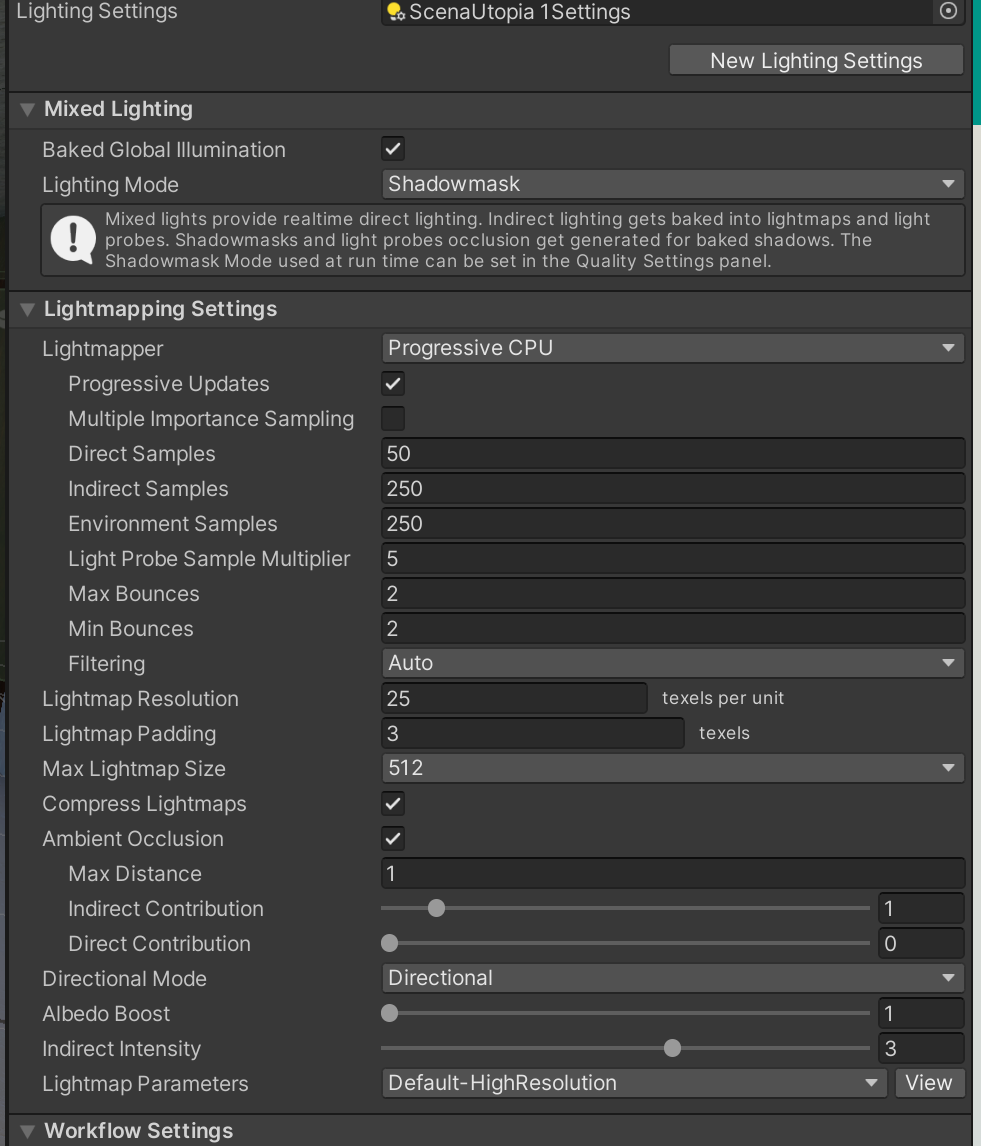
Task: Change the Filtering dropdown
Action: [x=672, y=663]
